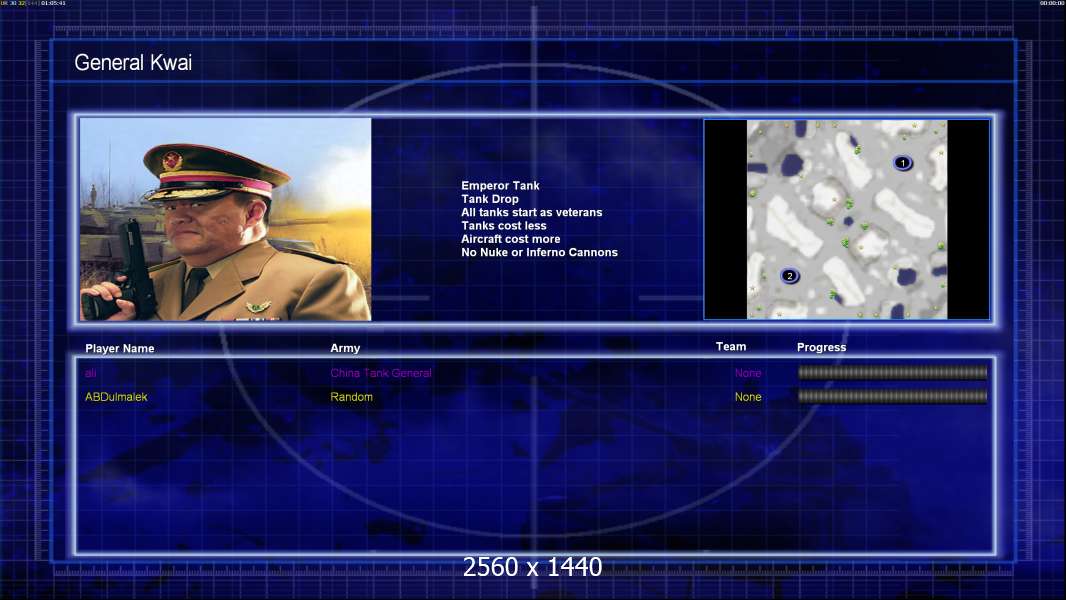This screenshot has width=1066, height=600.
Task: Click loading progress bar for ABDulmalek
Action: click(893, 396)
